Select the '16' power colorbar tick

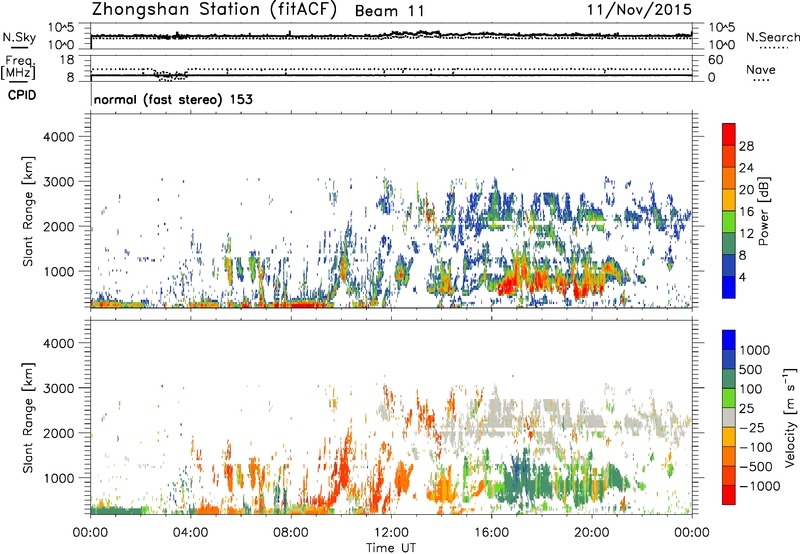(x=746, y=212)
